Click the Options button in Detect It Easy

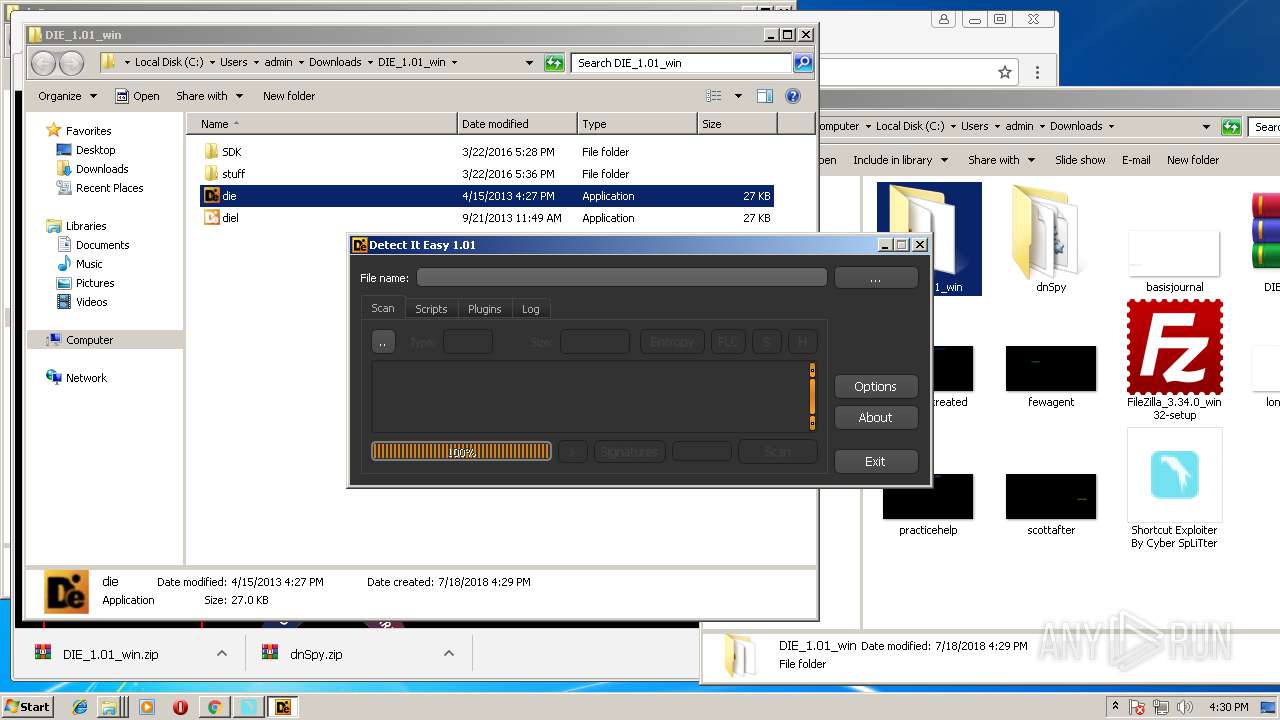click(875, 387)
